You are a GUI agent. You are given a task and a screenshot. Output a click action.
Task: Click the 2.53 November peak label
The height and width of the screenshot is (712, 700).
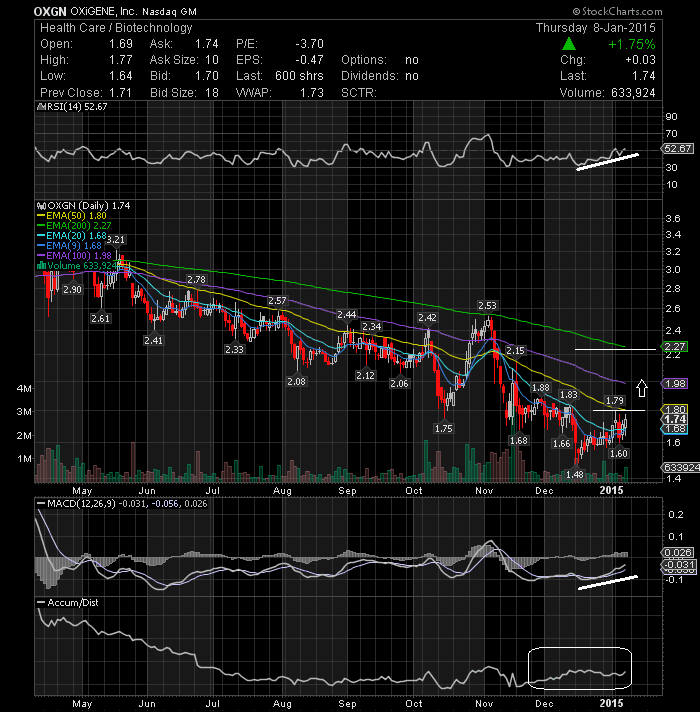(487, 305)
